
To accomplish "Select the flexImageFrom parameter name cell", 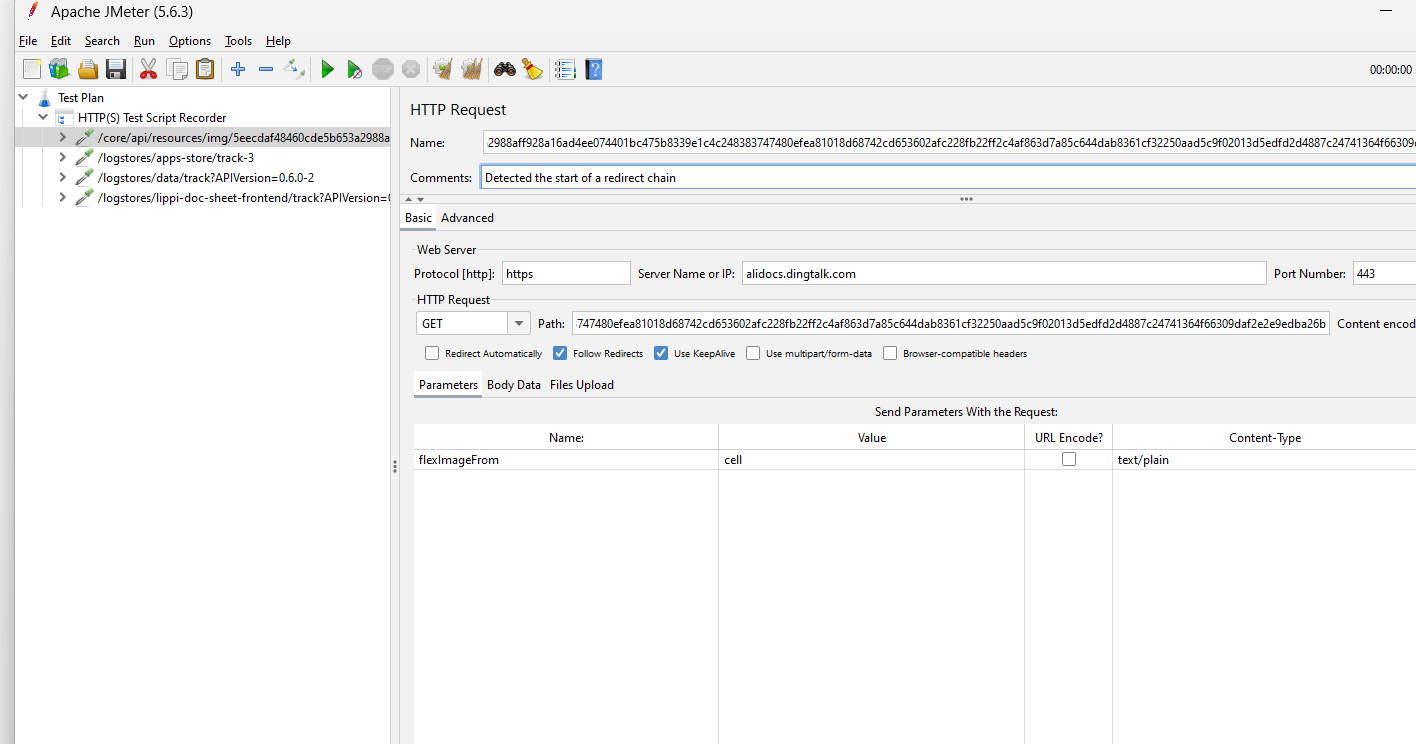I will pyautogui.click(x=566, y=460).
